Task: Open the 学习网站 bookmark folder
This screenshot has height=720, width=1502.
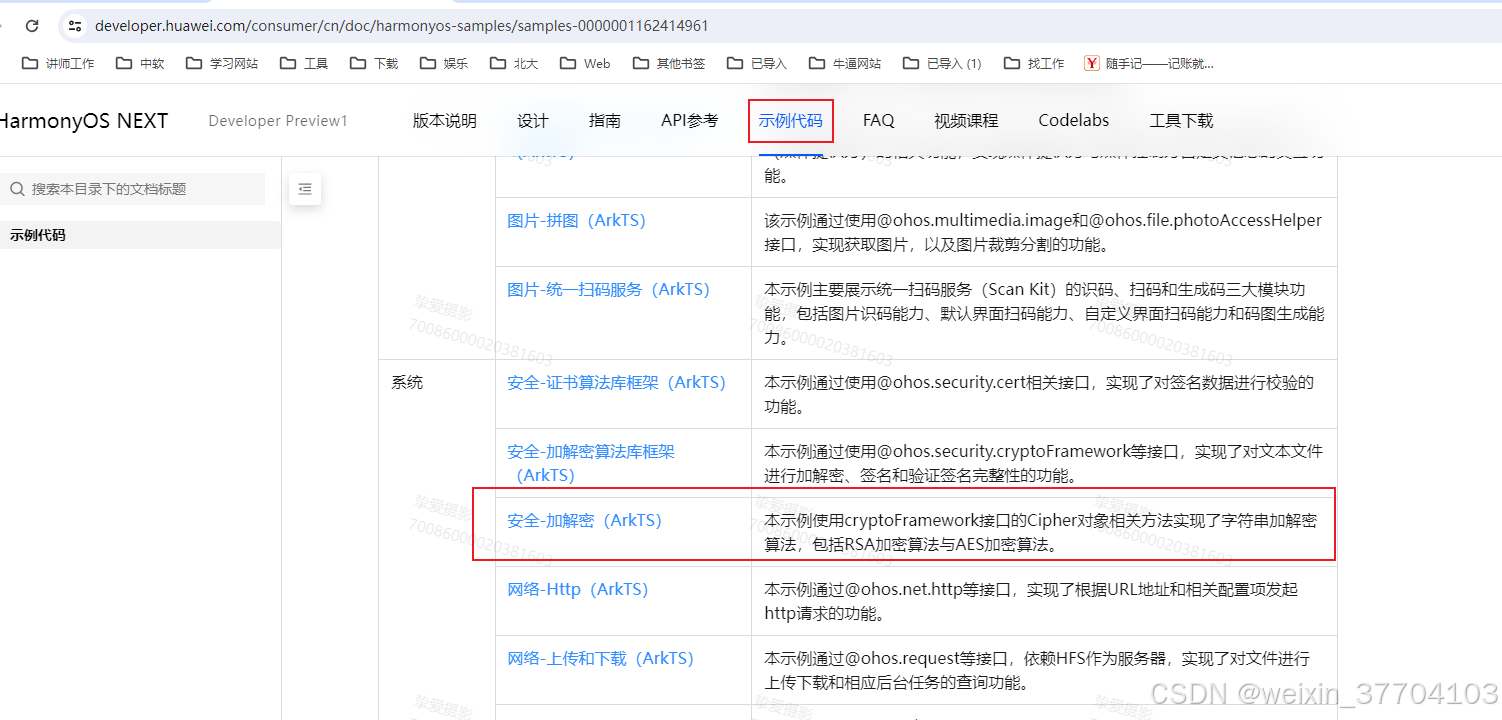Action: point(222,63)
